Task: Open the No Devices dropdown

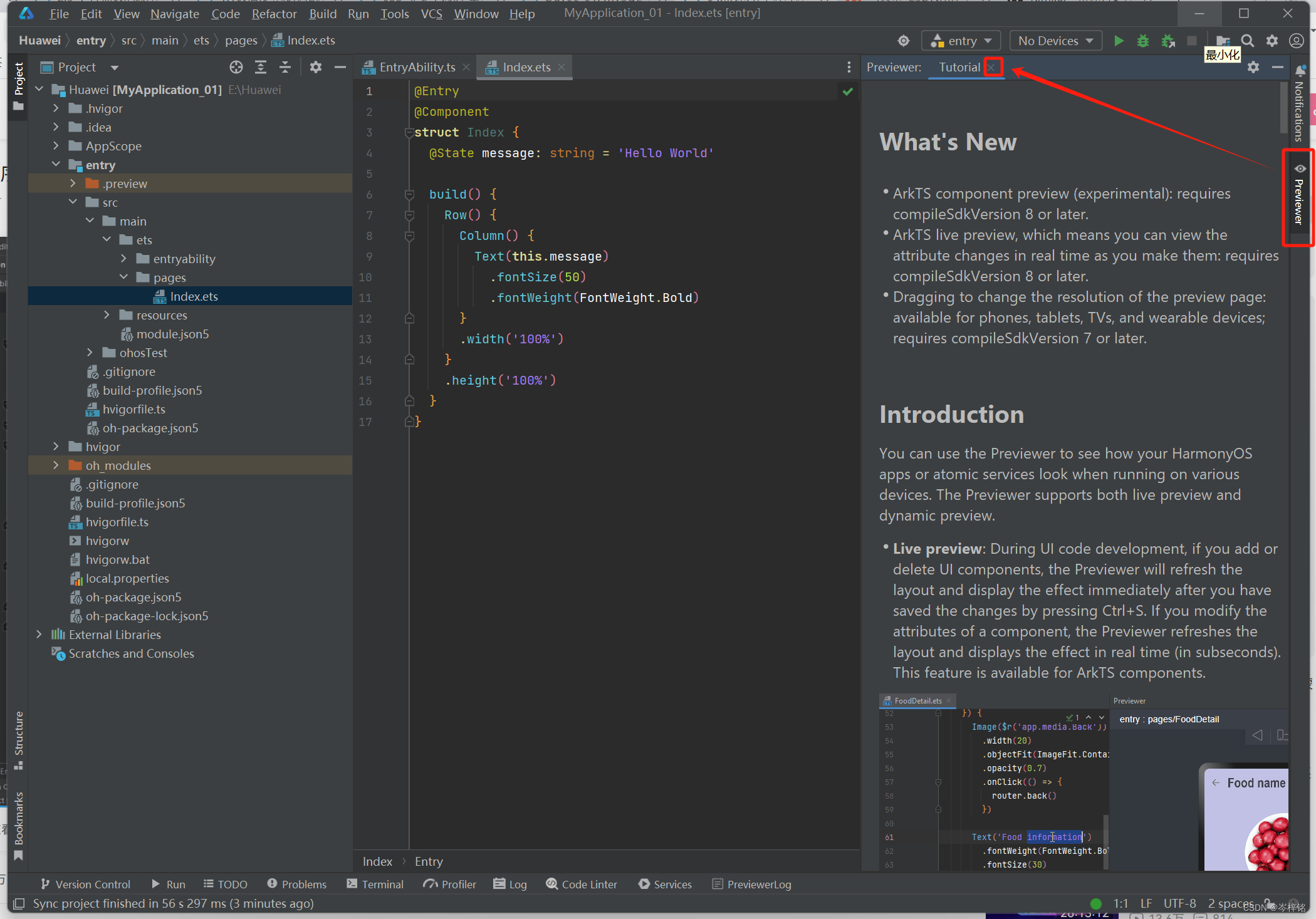Action: tap(1056, 41)
